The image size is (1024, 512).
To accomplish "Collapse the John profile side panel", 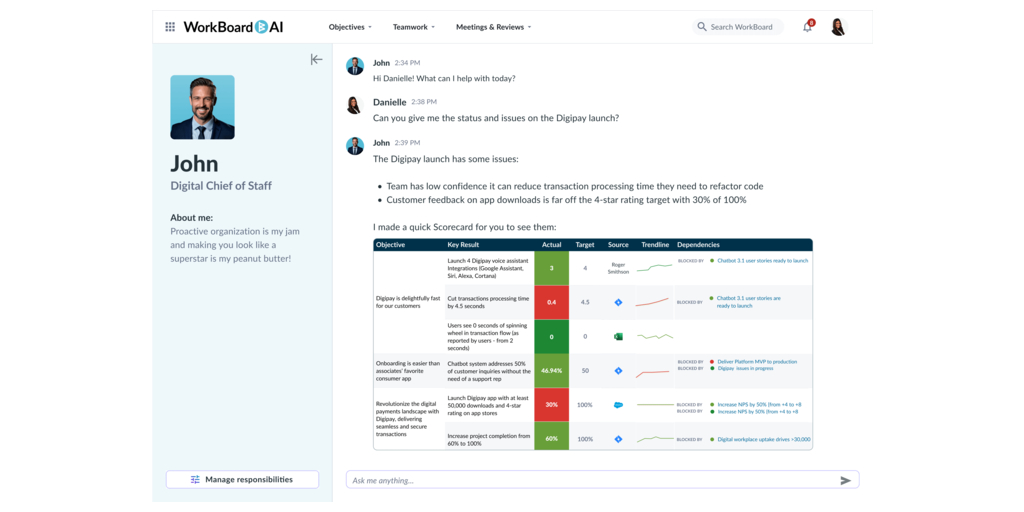I will [316, 60].
